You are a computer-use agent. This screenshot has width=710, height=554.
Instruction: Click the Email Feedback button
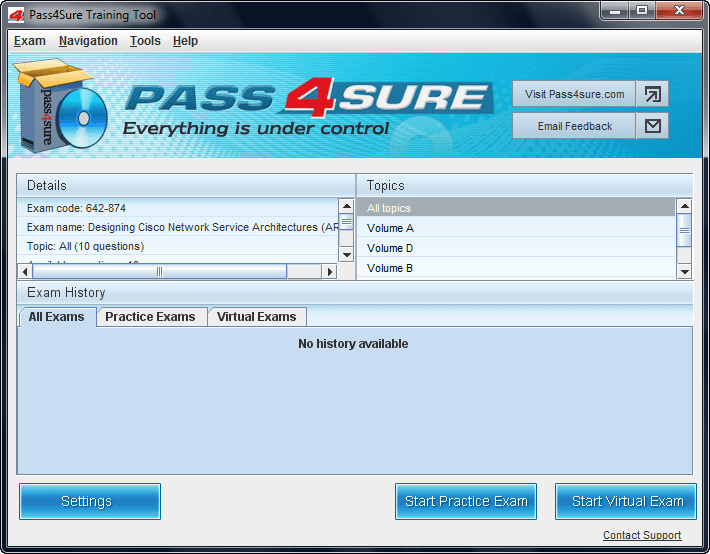(x=574, y=126)
